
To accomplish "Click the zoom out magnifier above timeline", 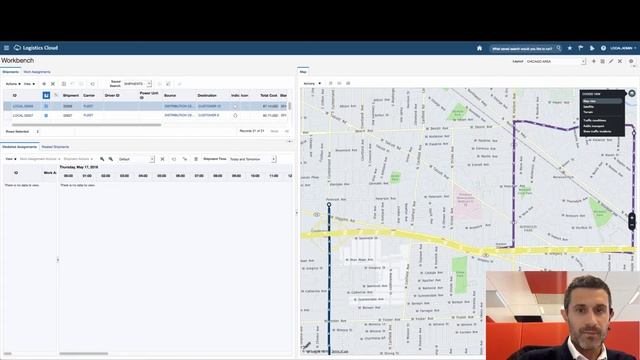I will (111, 159).
